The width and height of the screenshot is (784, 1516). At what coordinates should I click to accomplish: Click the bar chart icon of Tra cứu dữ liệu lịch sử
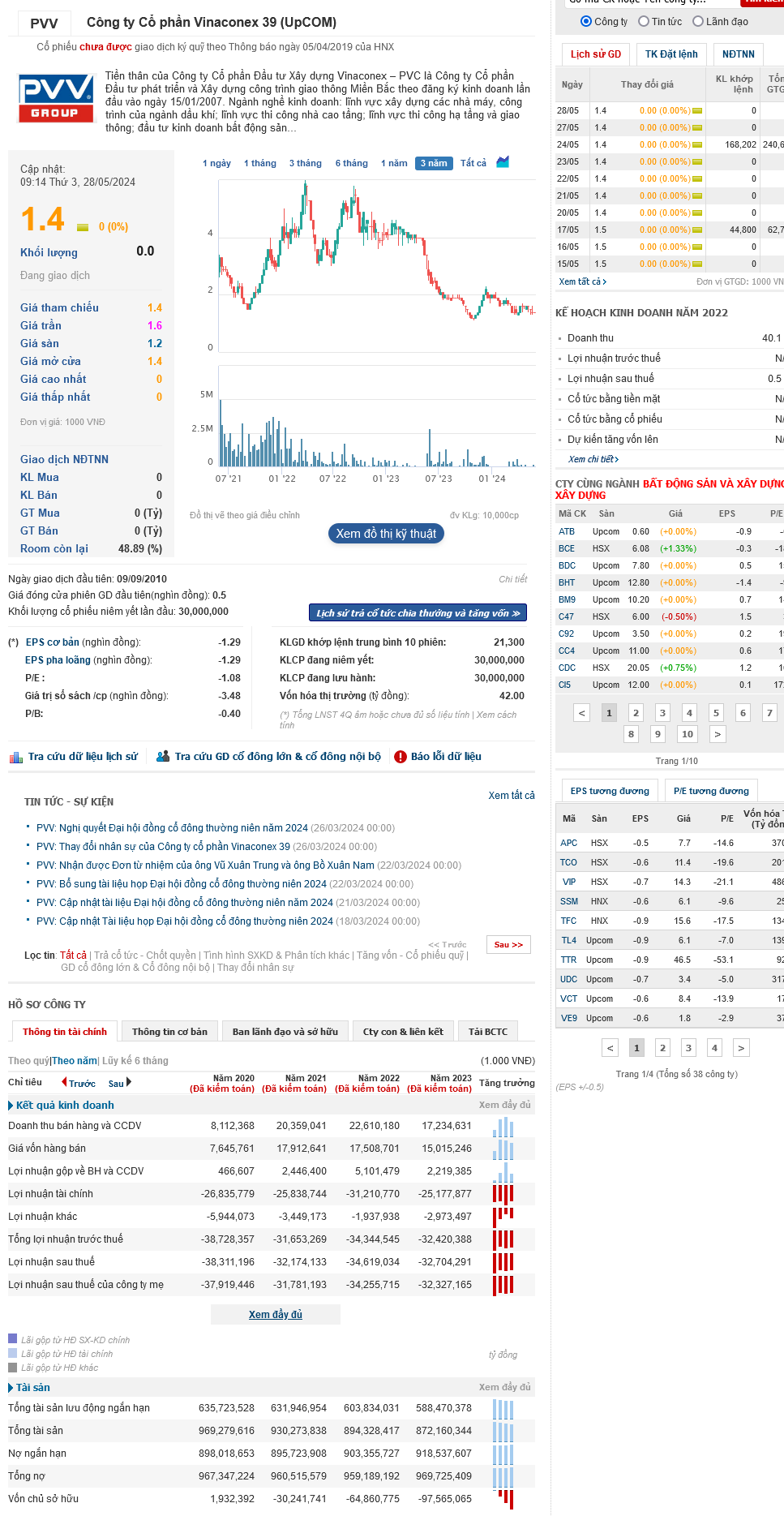16,757
